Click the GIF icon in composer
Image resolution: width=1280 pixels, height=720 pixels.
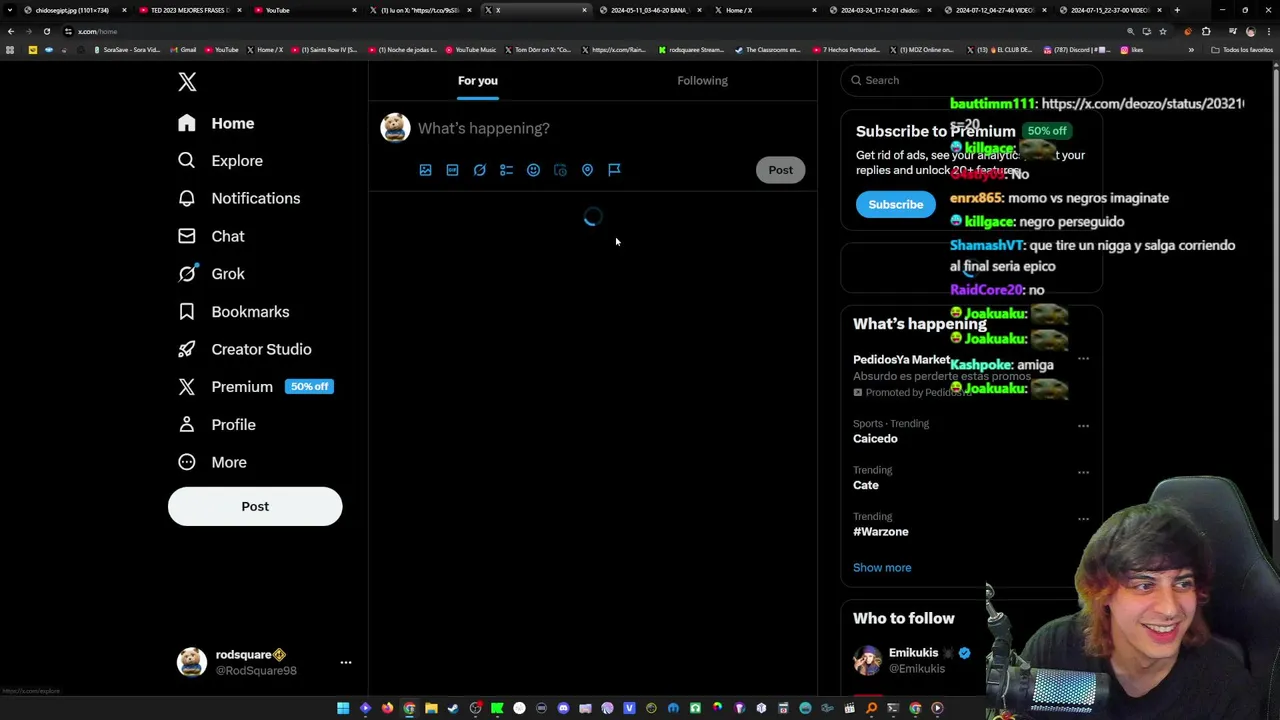[452, 170]
